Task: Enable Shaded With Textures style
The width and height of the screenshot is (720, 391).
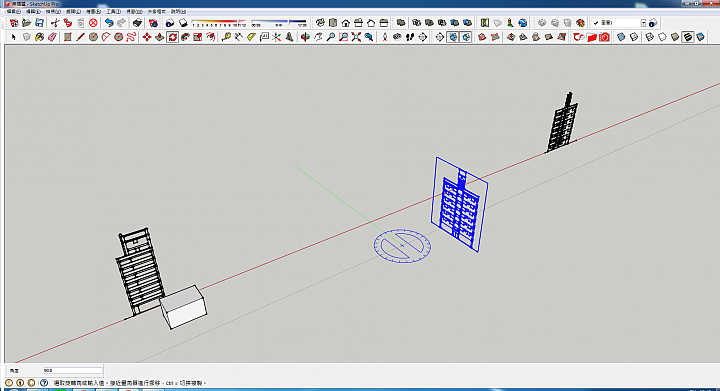Action: (688, 37)
